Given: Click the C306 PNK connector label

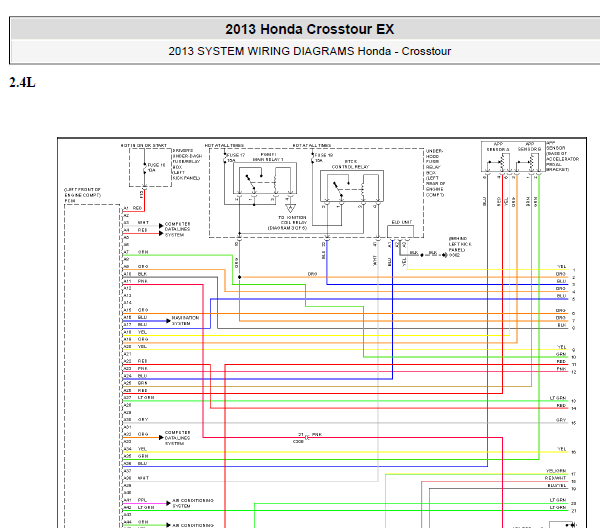Looking at the screenshot, I should click(x=309, y=438).
